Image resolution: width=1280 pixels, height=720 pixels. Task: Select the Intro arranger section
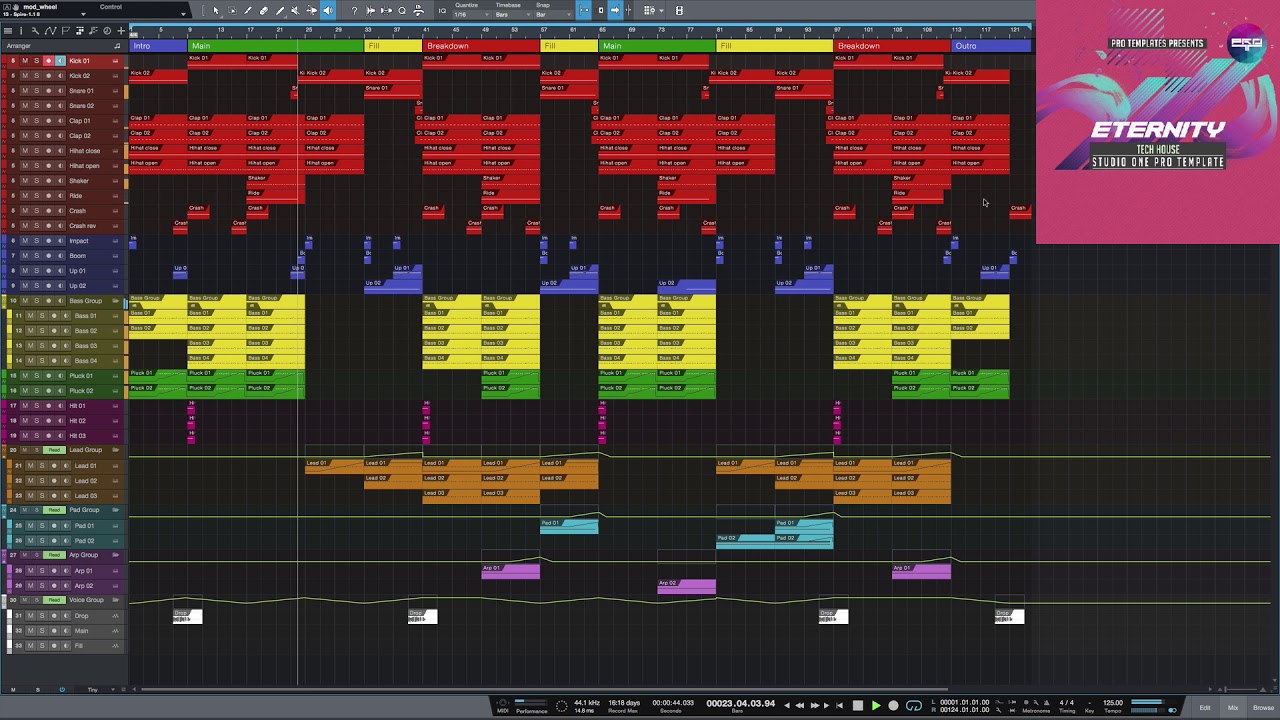point(159,46)
